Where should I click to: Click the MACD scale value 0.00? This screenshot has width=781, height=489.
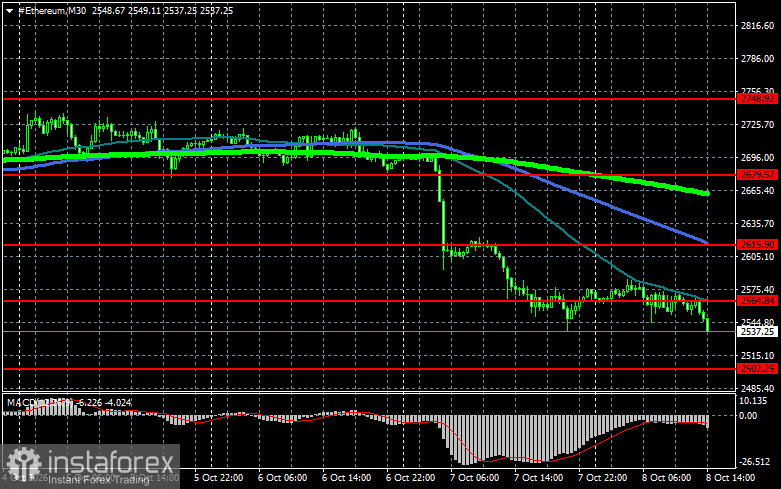(x=748, y=416)
